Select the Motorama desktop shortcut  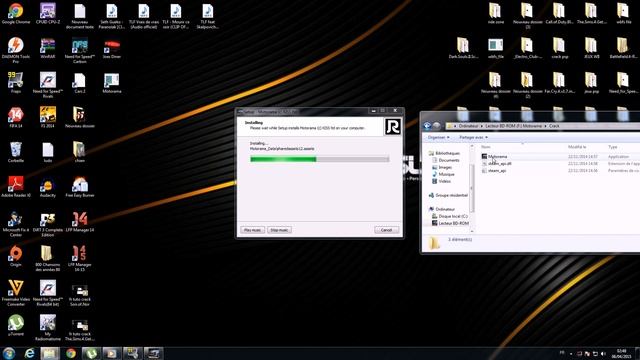click(x=111, y=83)
